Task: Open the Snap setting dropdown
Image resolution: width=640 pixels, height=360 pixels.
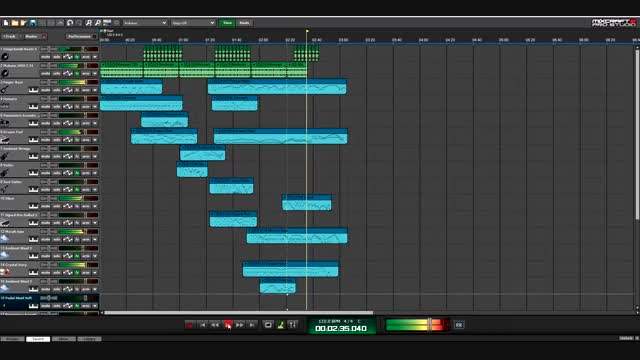Action: point(193,23)
